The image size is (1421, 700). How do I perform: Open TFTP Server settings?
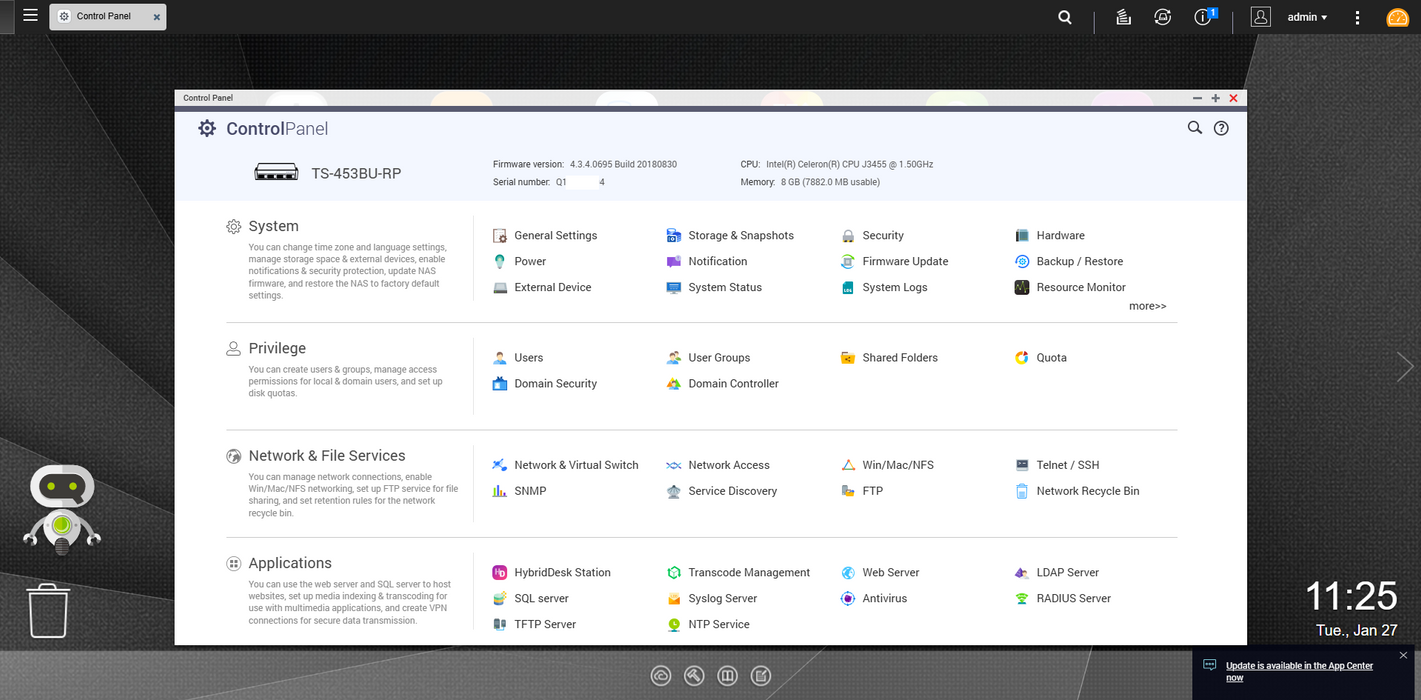[x=535, y=625]
